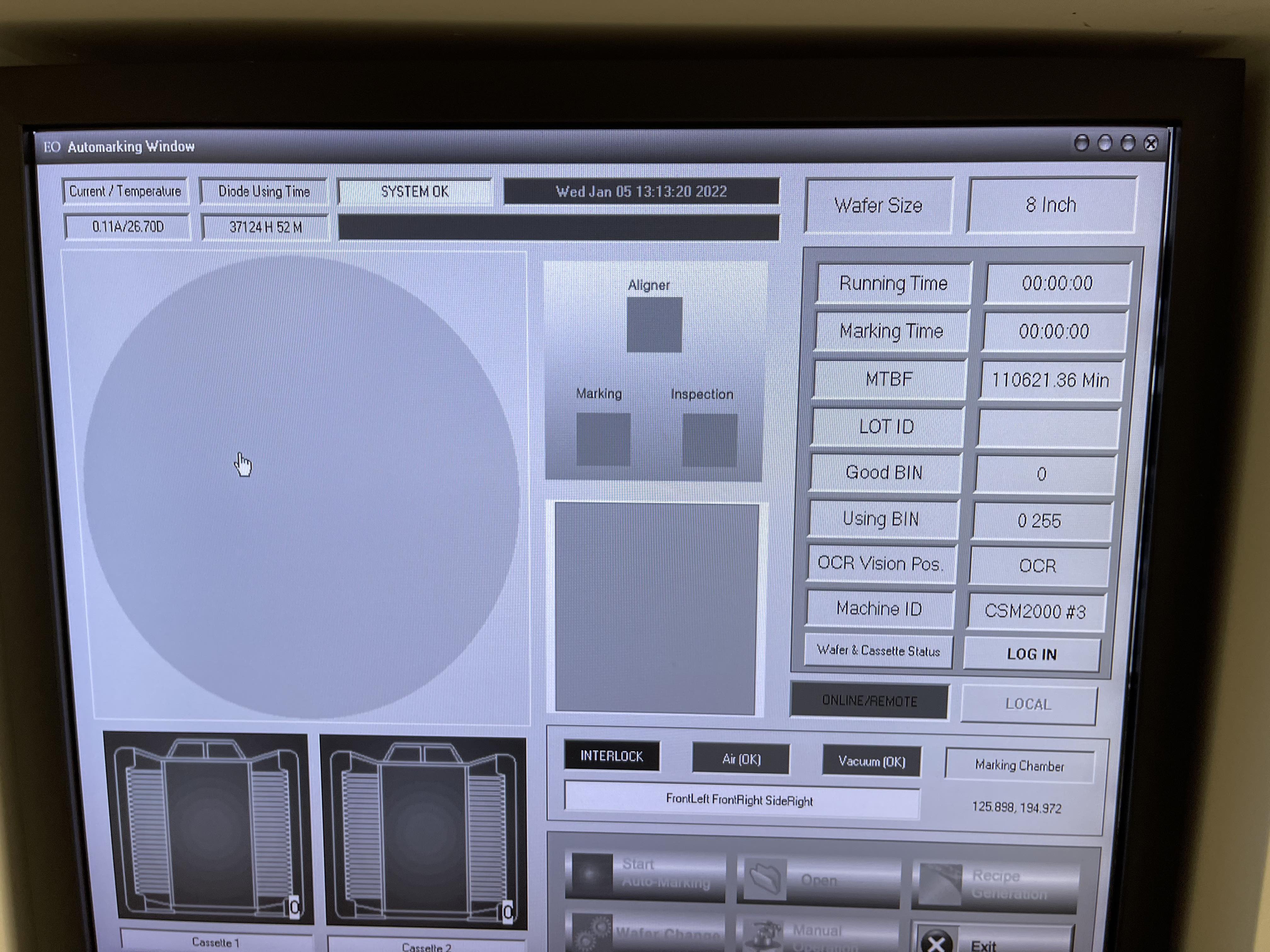Click the Good BIN value 0
This screenshot has height=952, width=1270.
click(x=1045, y=474)
